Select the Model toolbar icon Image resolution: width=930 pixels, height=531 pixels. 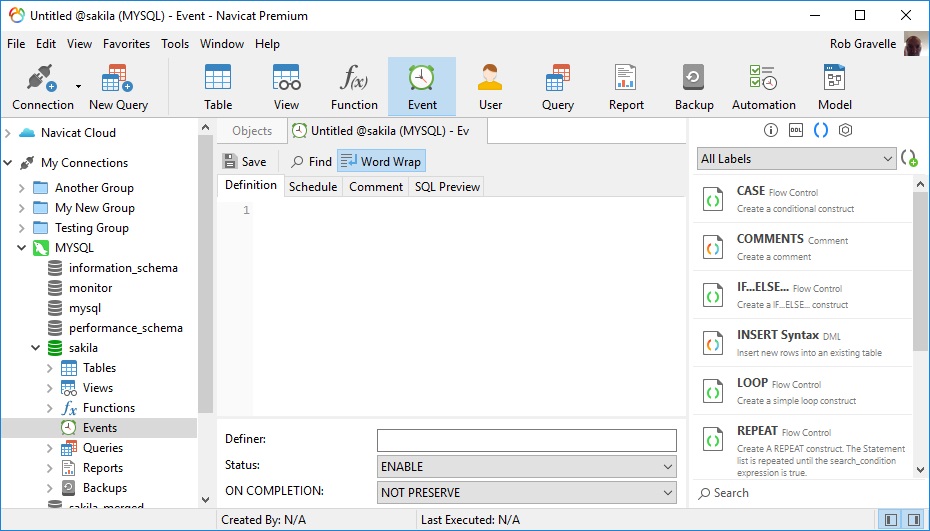[x=835, y=87]
